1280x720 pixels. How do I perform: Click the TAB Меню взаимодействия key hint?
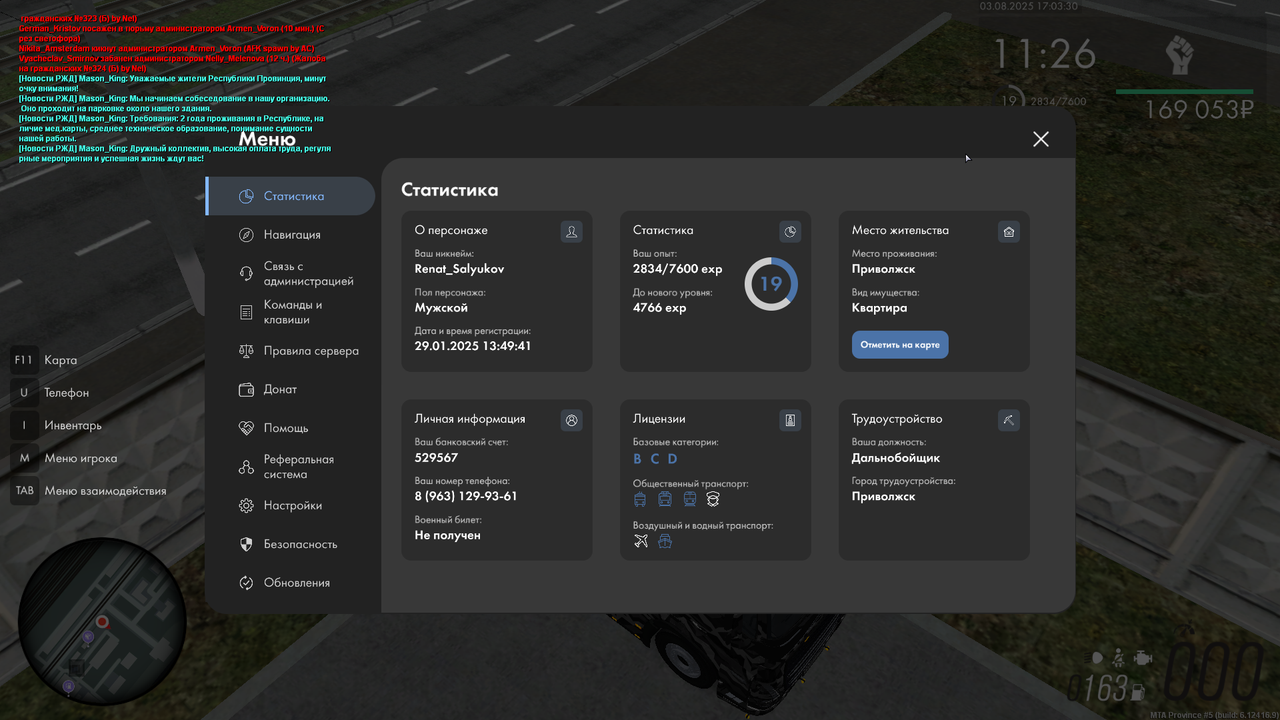pos(89,491)
